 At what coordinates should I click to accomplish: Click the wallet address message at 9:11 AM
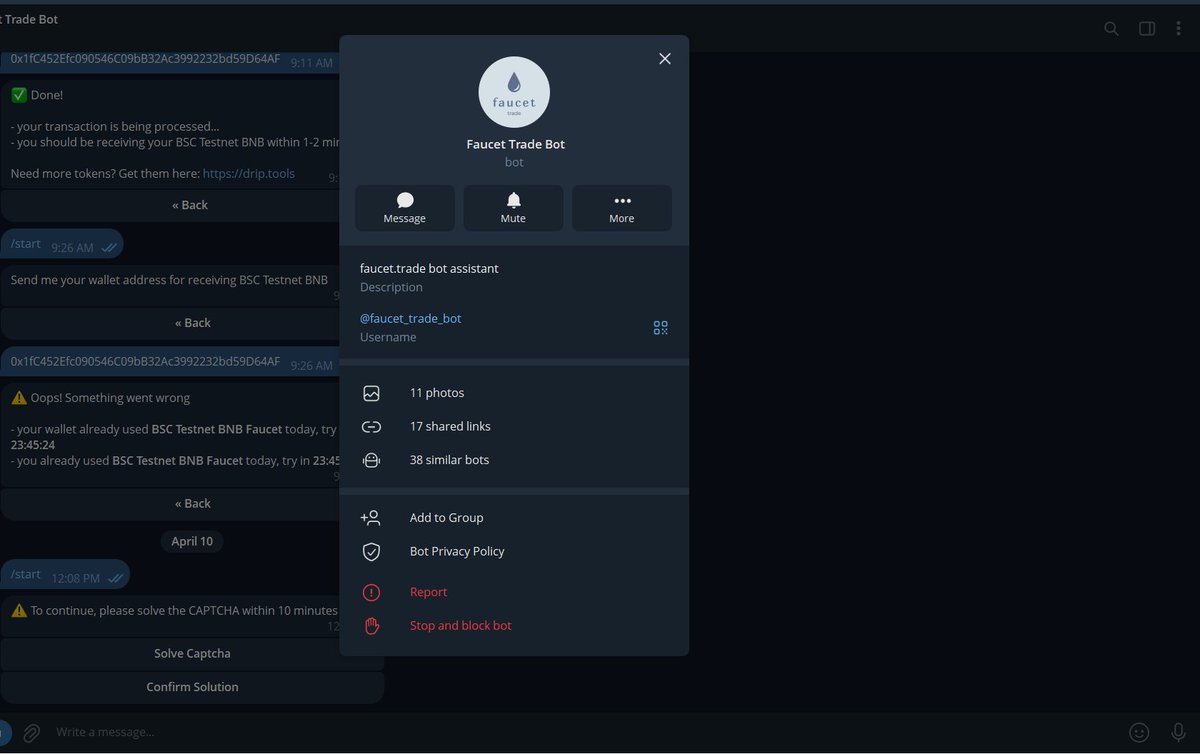tap(170, 60)
